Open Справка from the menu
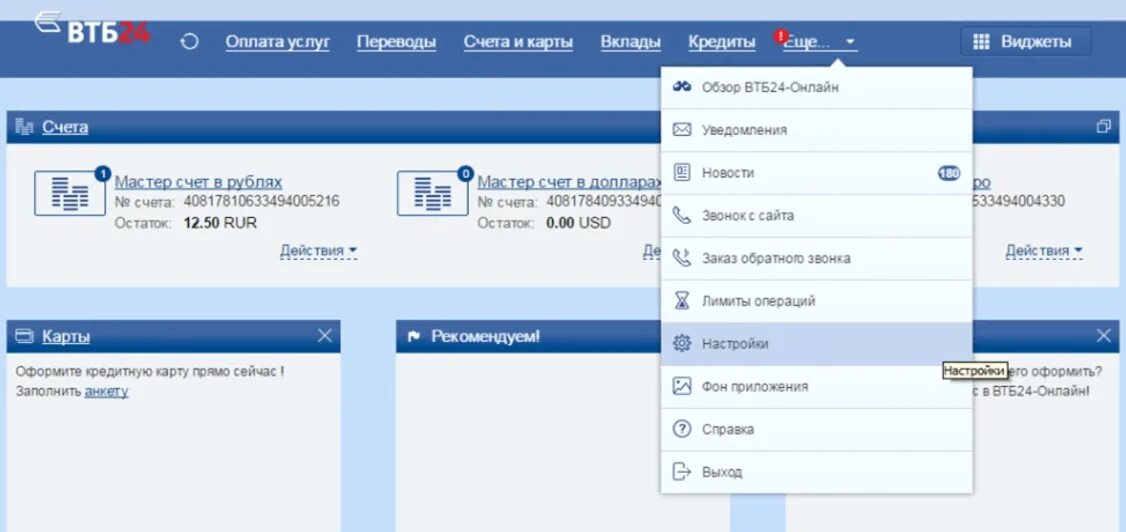This screenshot has height=532, width=1126. point(816,429)
